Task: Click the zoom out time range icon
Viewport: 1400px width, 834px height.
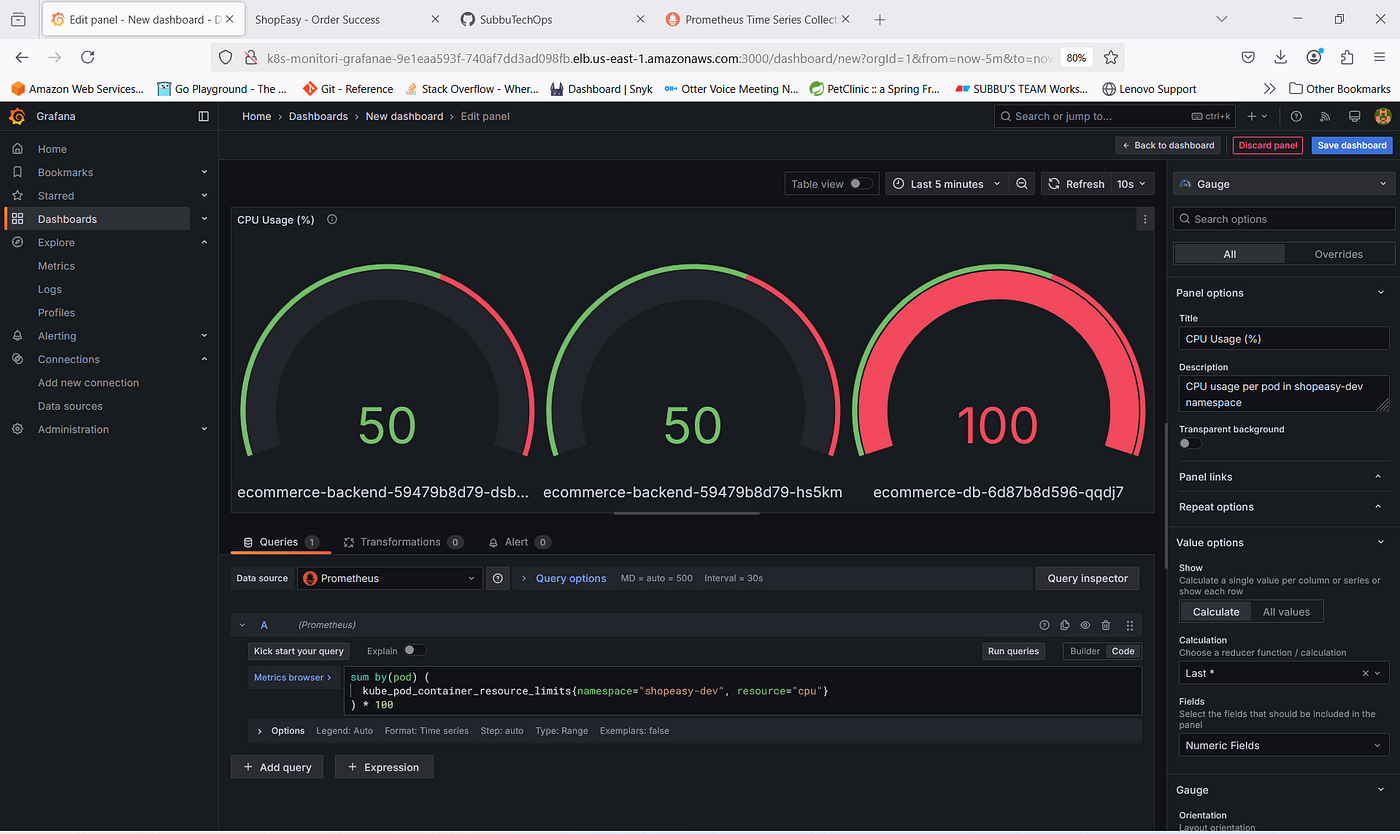Action: click(x=1021, y=184)
